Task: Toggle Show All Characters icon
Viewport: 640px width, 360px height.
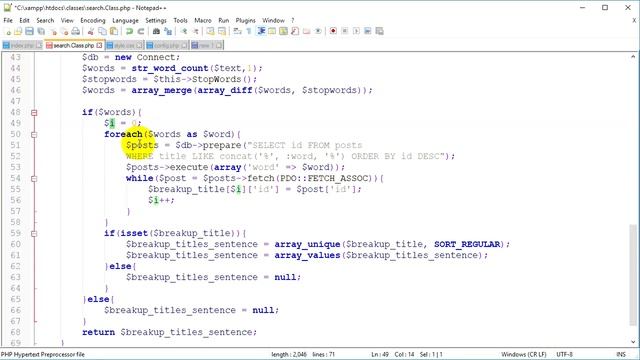Action: tap(249, 31)
